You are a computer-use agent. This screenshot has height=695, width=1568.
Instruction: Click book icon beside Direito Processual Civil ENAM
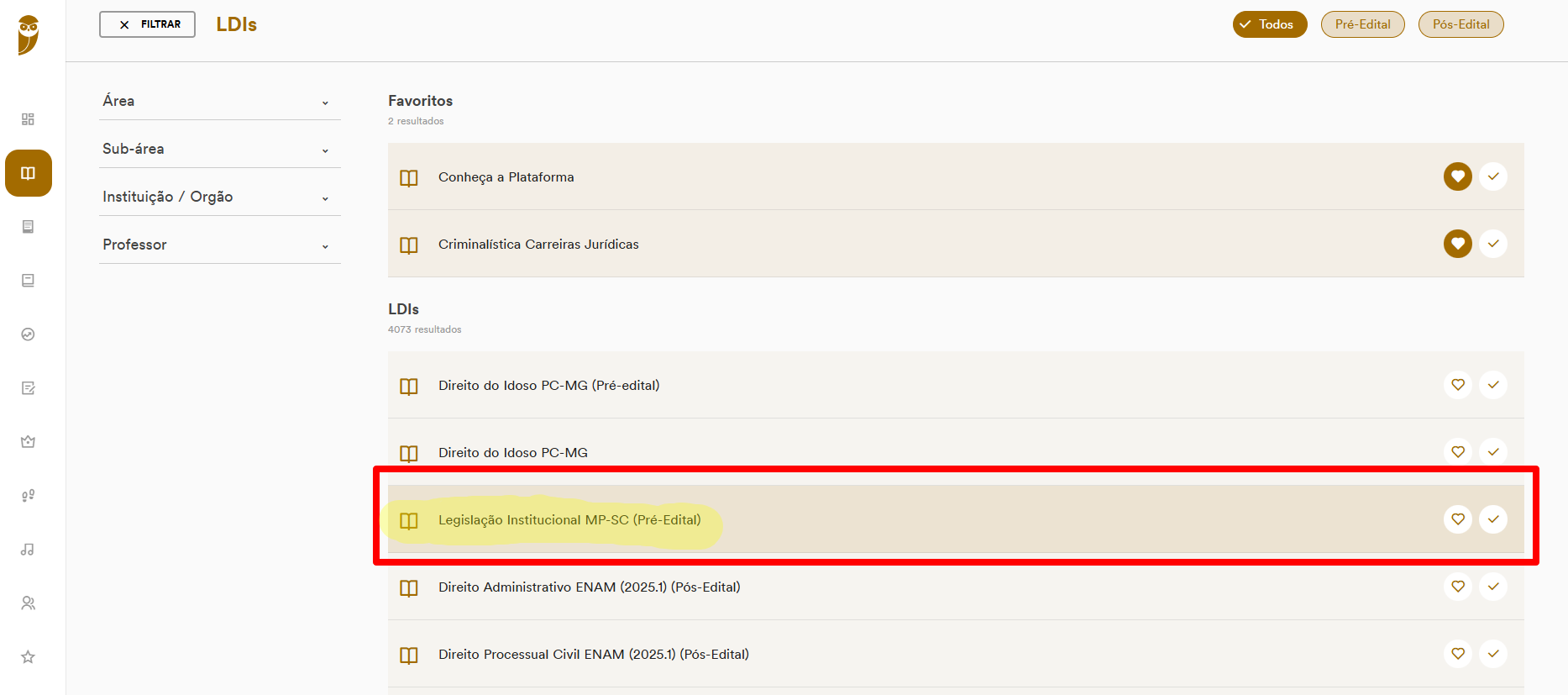click(409, 656)
